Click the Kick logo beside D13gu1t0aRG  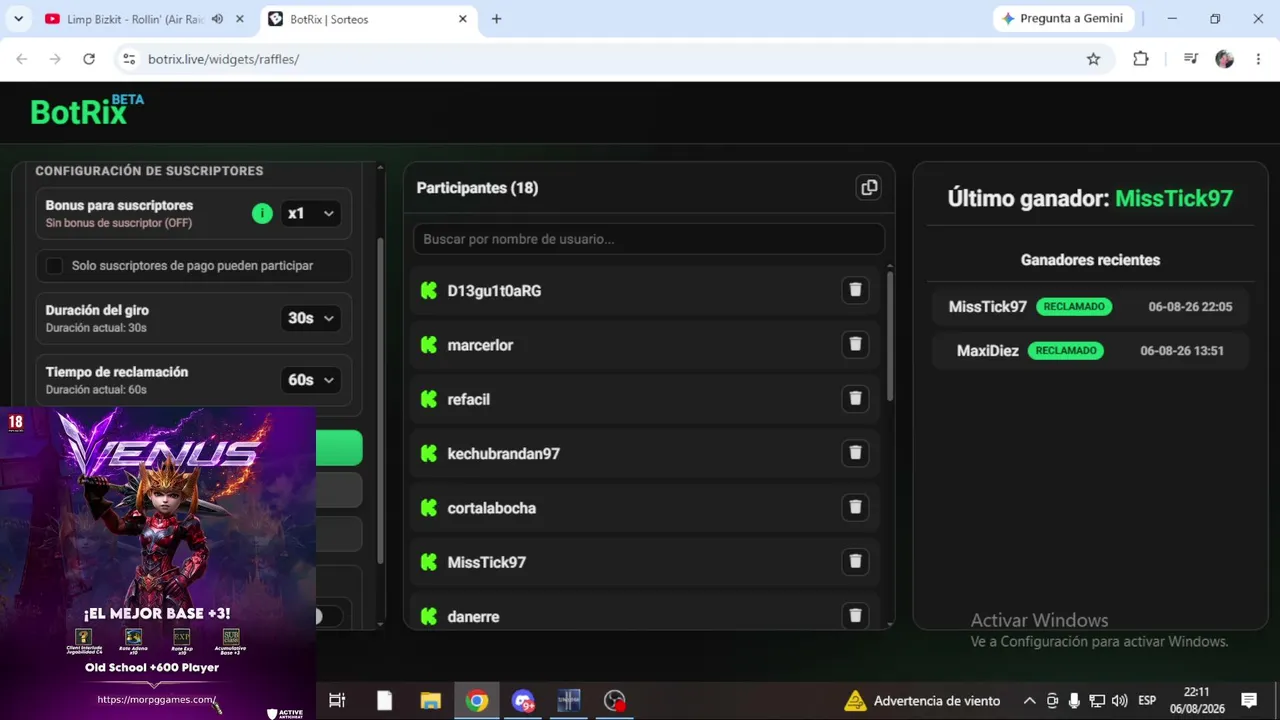[429, 291]
